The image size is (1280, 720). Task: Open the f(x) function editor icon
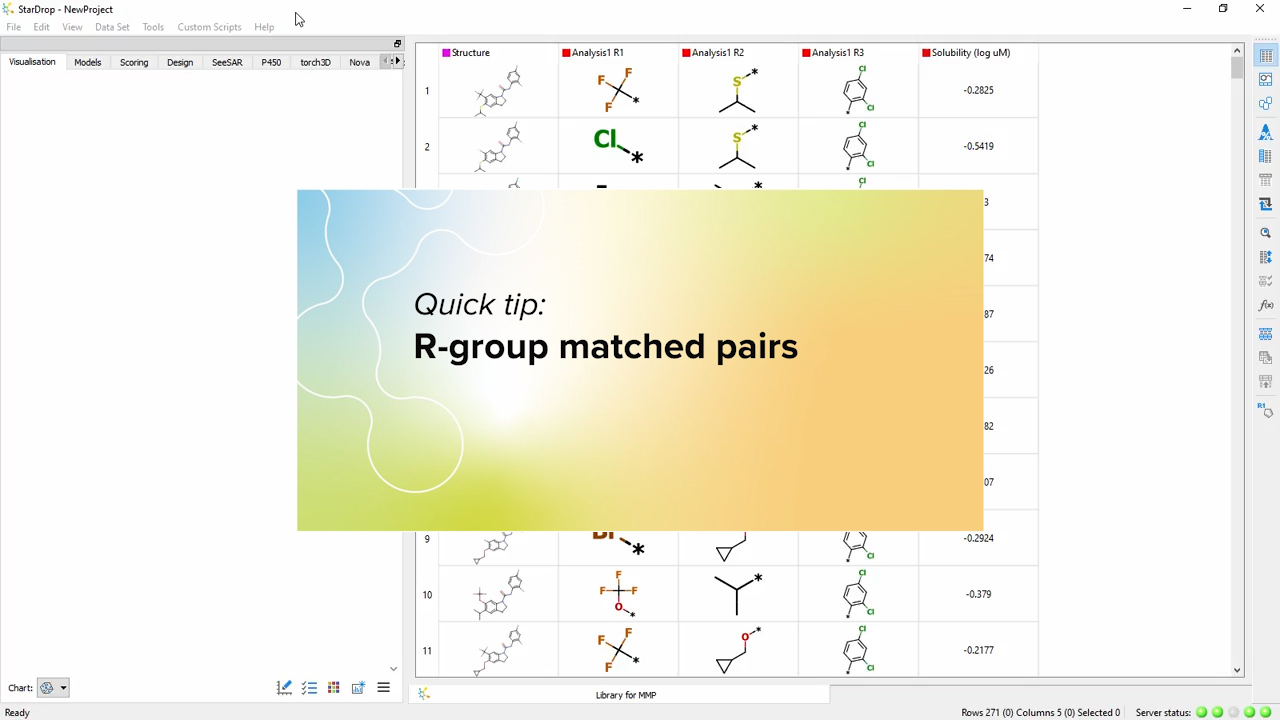tap(1265, 305)
